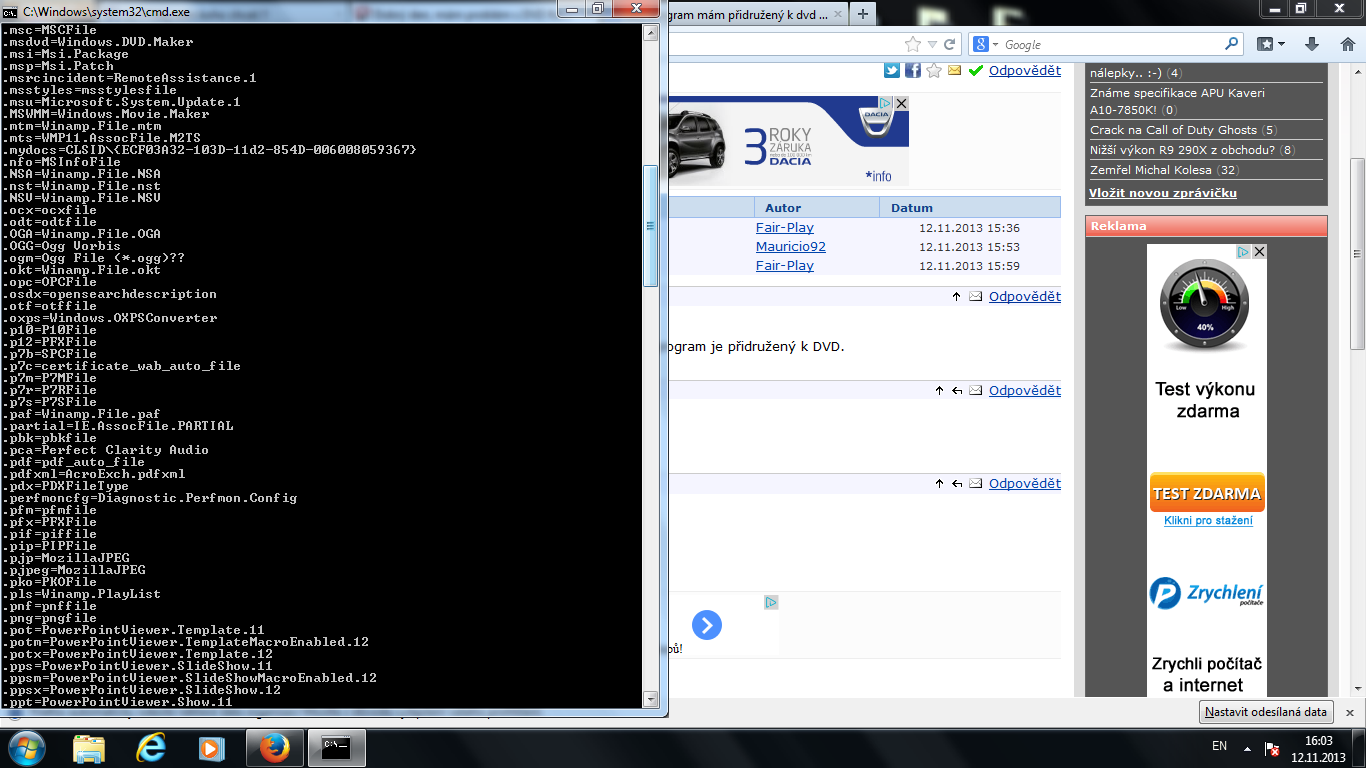This screenshot has height=768, width=1366.
Task: Select the EN language indicator
Action: 1219,746
